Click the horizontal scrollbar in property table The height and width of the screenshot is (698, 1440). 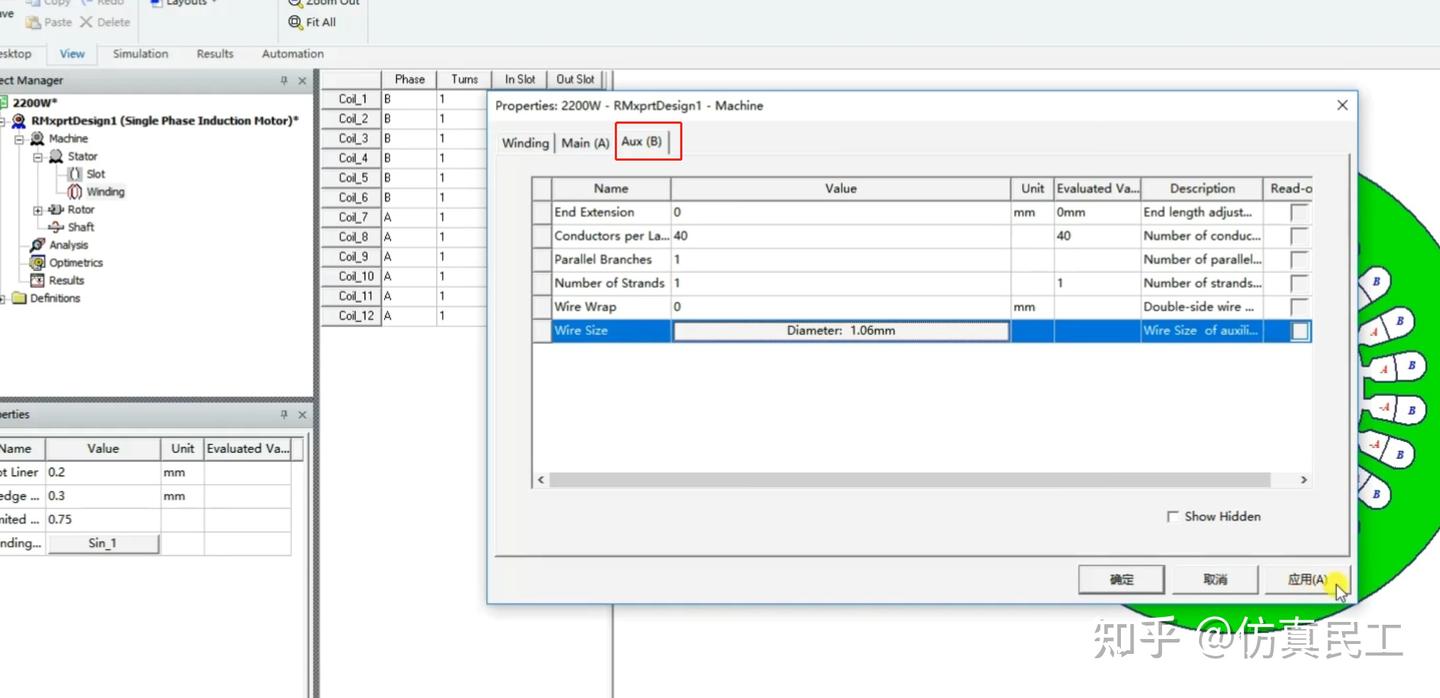pyautogui.click(x=910, y=480)
